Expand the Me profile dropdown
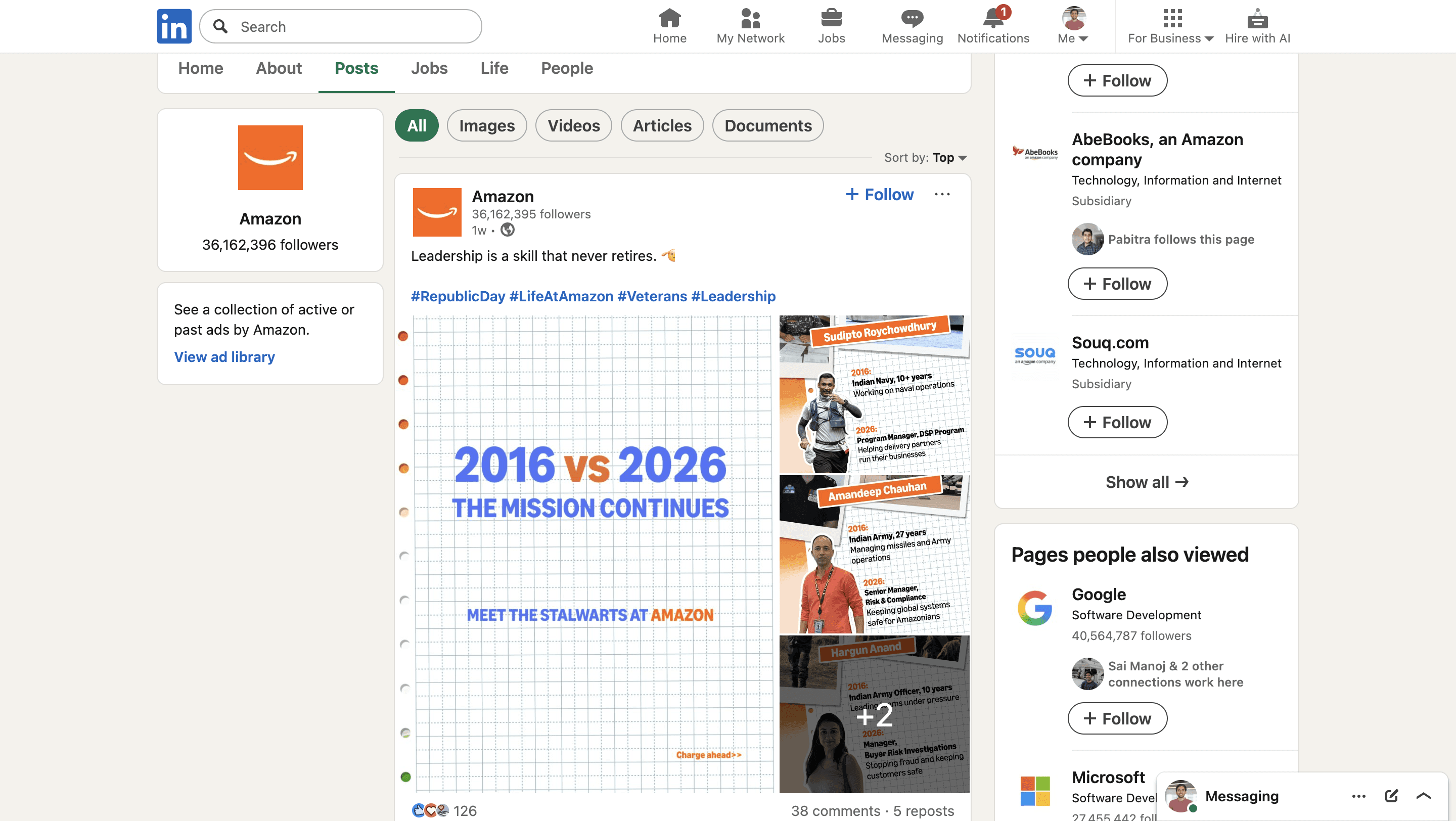The width and height of the screenshot is (1456, 821). click(x=1073, y=26)
